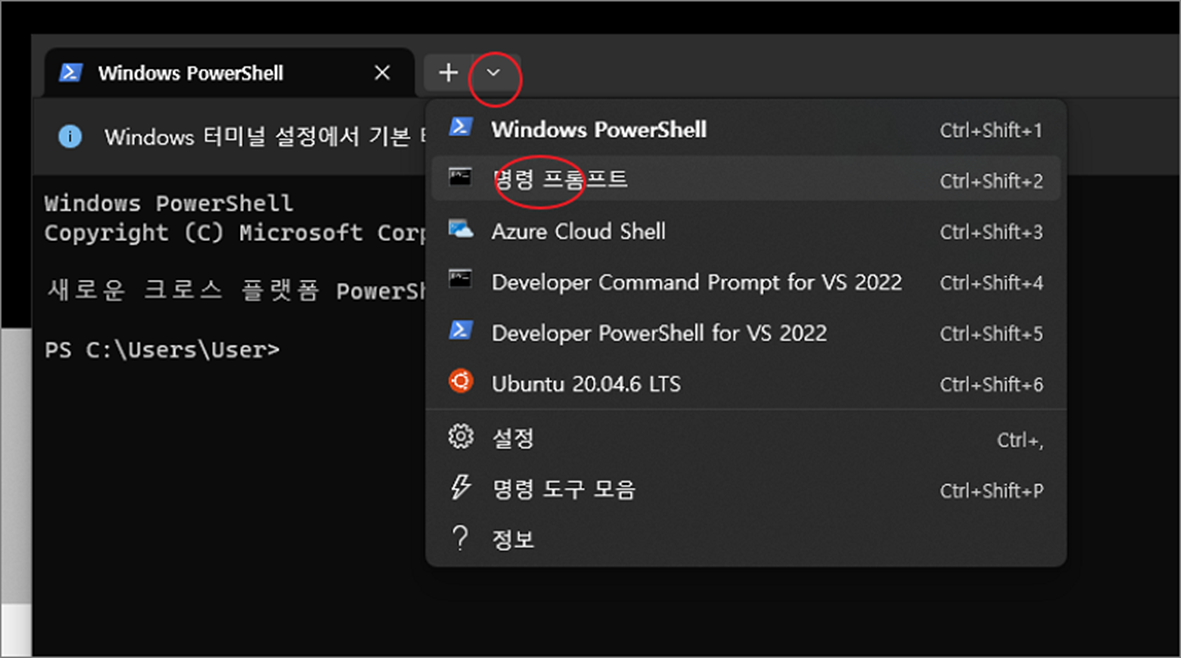Image resolution: width=1181 pixels, height=658 pixels.
Task: Open 명령 프롬프트 profile from the menu
Action: click(x=746, y=180)
